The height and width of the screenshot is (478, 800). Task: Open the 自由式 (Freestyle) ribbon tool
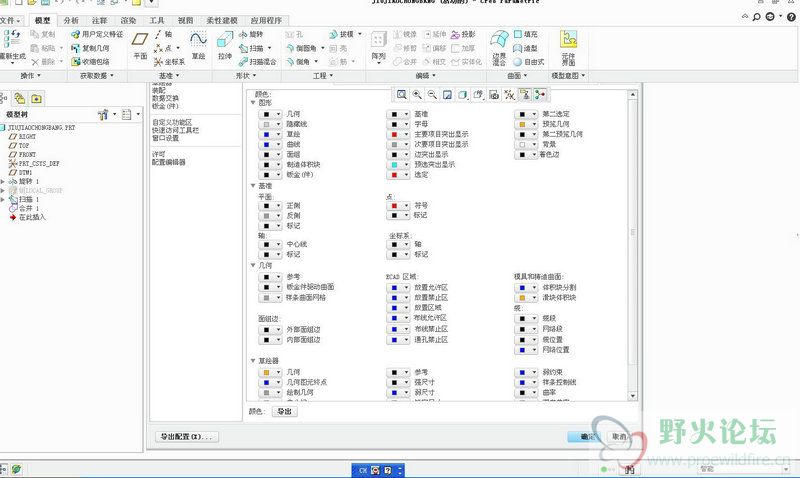[529, 62]
